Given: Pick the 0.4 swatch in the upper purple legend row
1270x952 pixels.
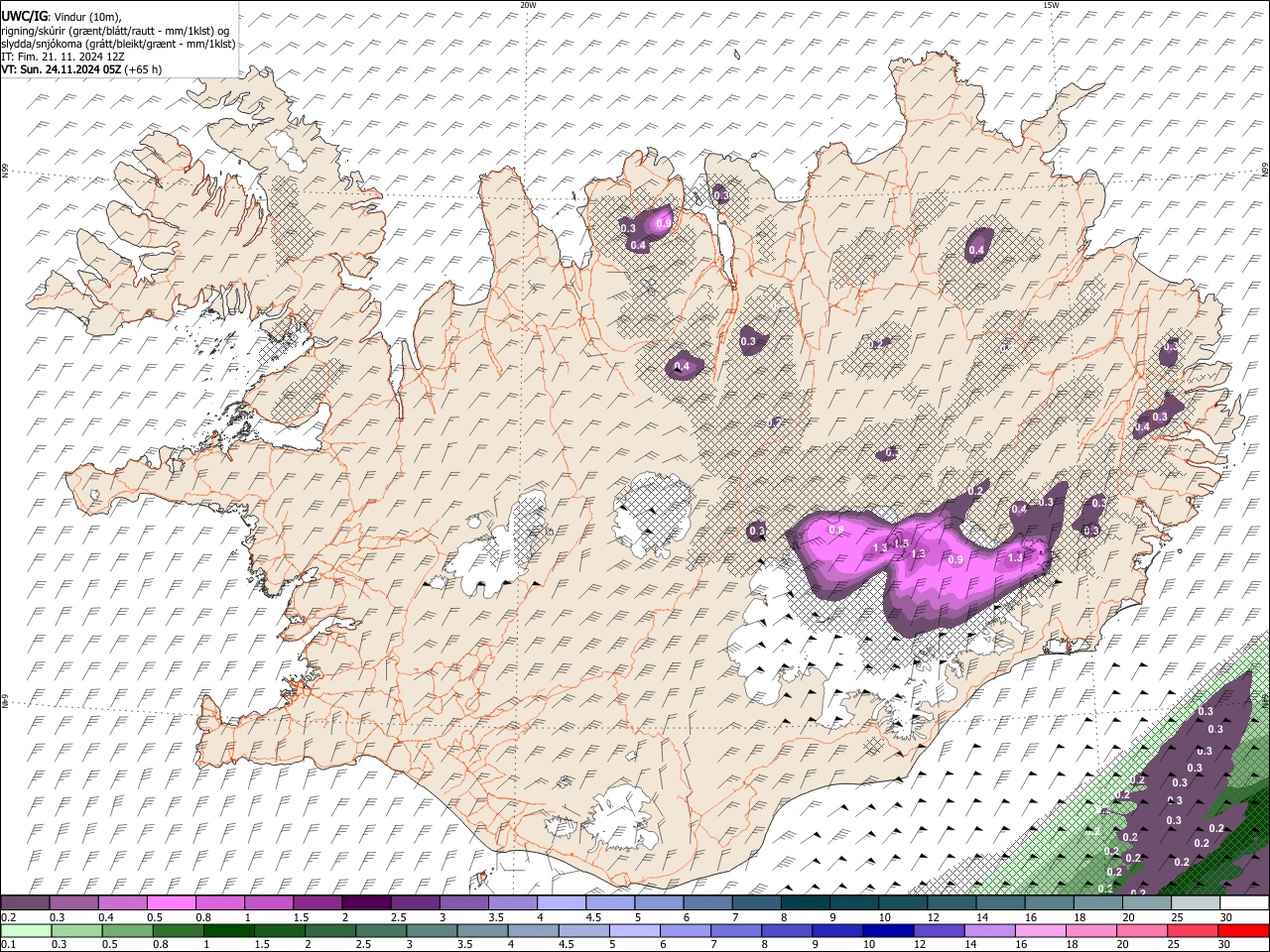Looking at the screenshot, I should [x=122, y=903].
